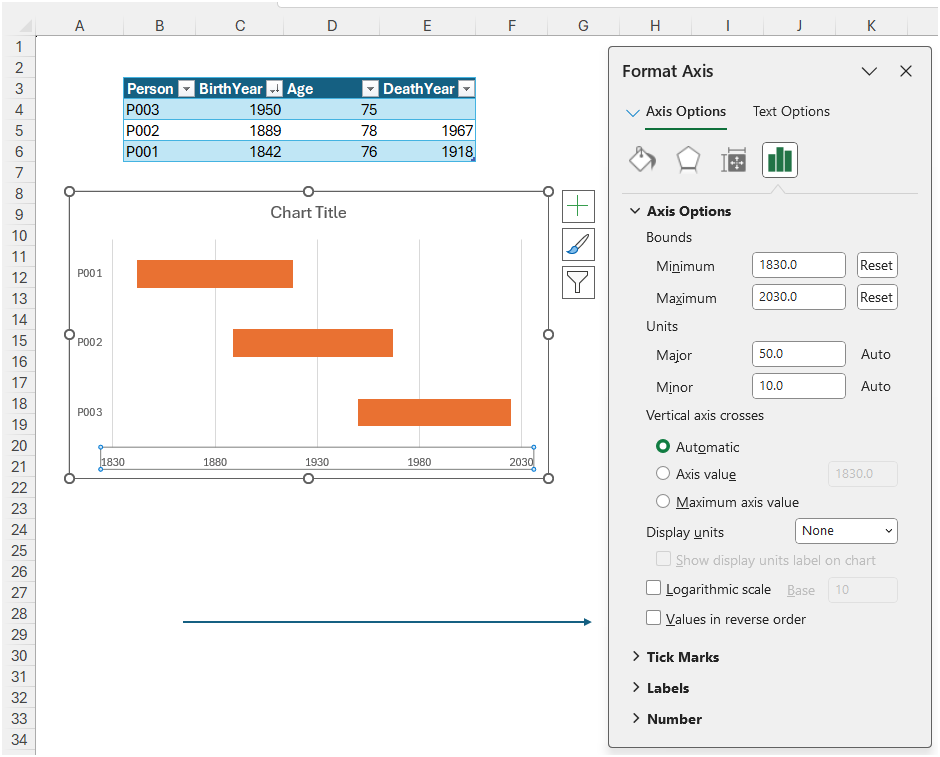Select the cell with DeathYear 1918
The image size is (940, 757).
tap(427, 152)
